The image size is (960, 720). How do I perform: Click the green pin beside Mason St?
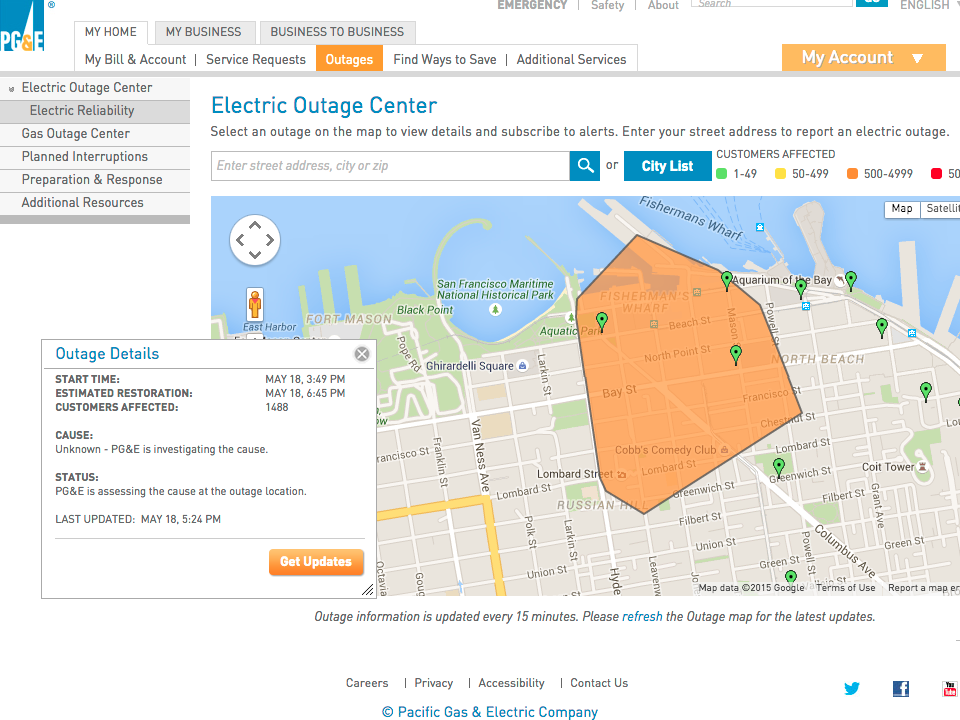(736, 354)
